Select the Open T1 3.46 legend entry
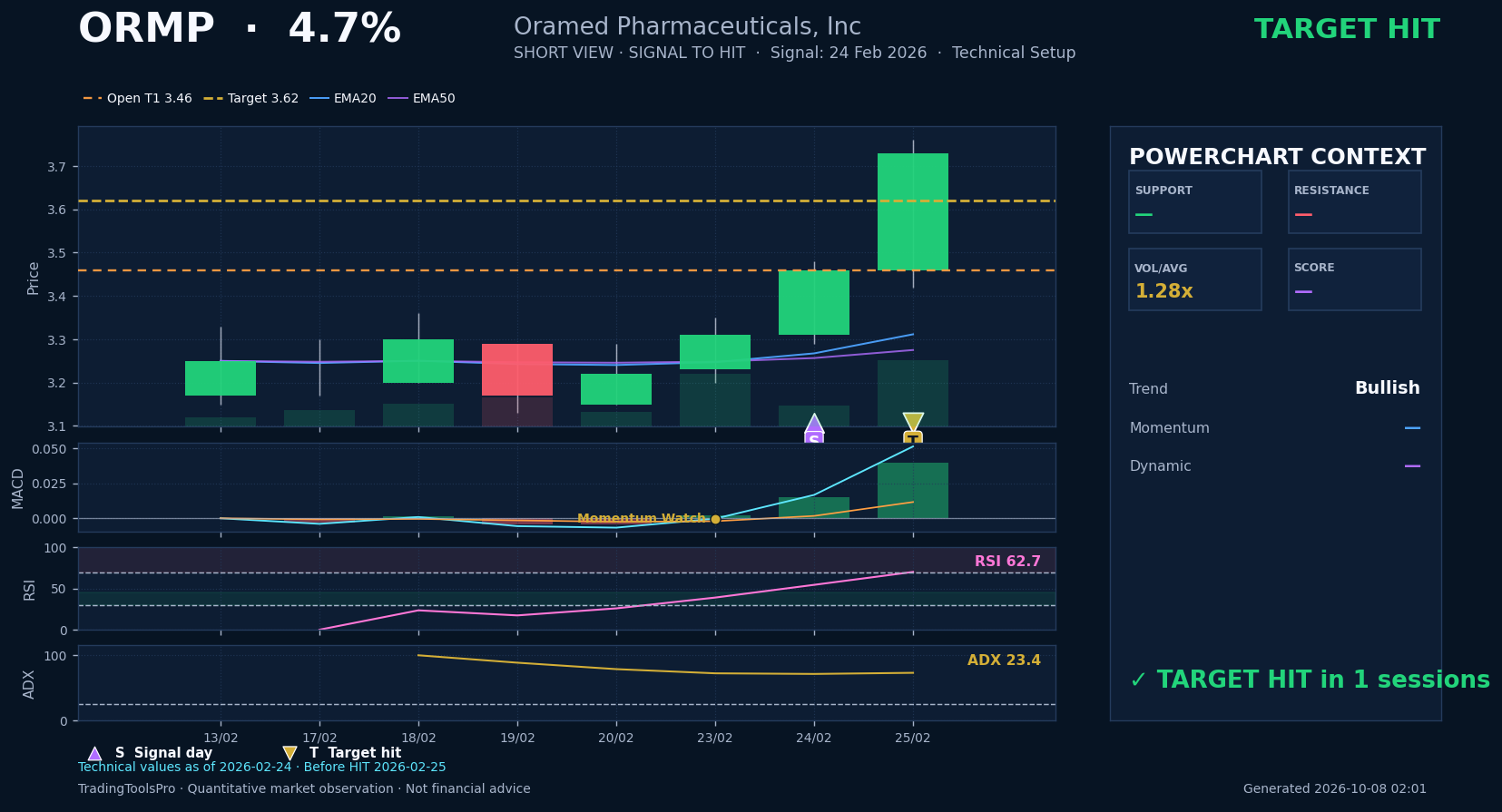1502x812 pixels. pyautogui.click(x=138, y=98)
